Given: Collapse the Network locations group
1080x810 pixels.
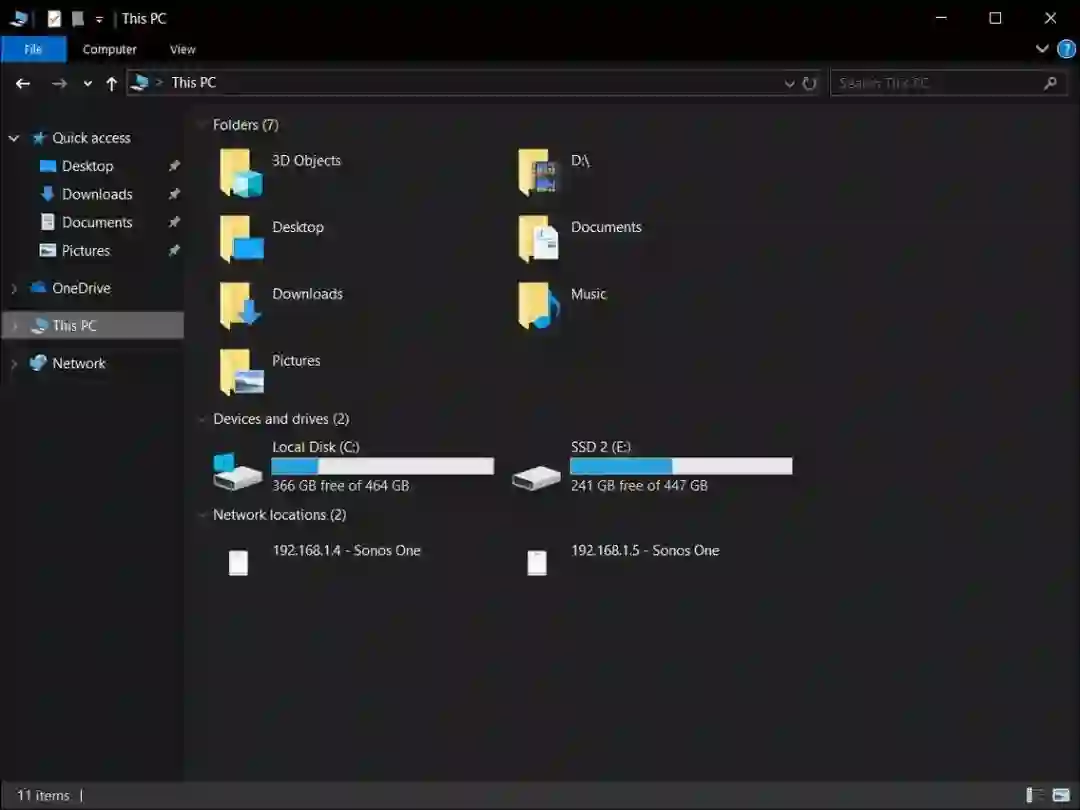Looking at the screenshot, I should pos(202,515).
